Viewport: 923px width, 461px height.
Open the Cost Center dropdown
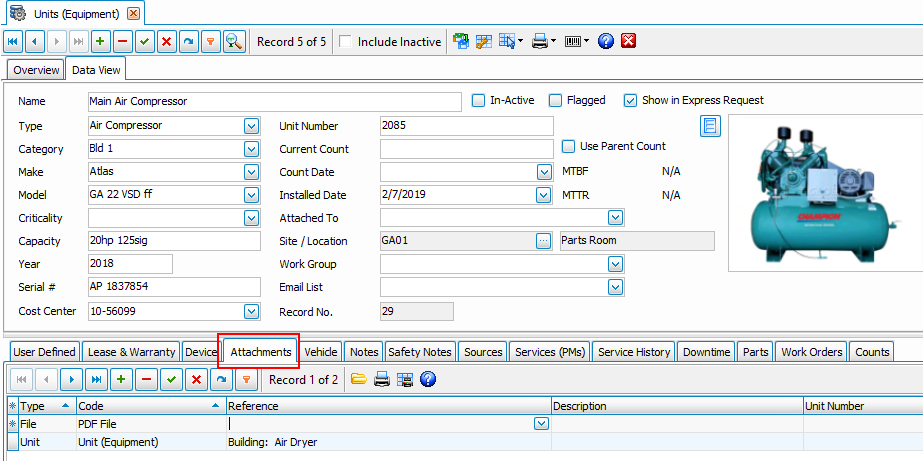click(x=251, y=311)
